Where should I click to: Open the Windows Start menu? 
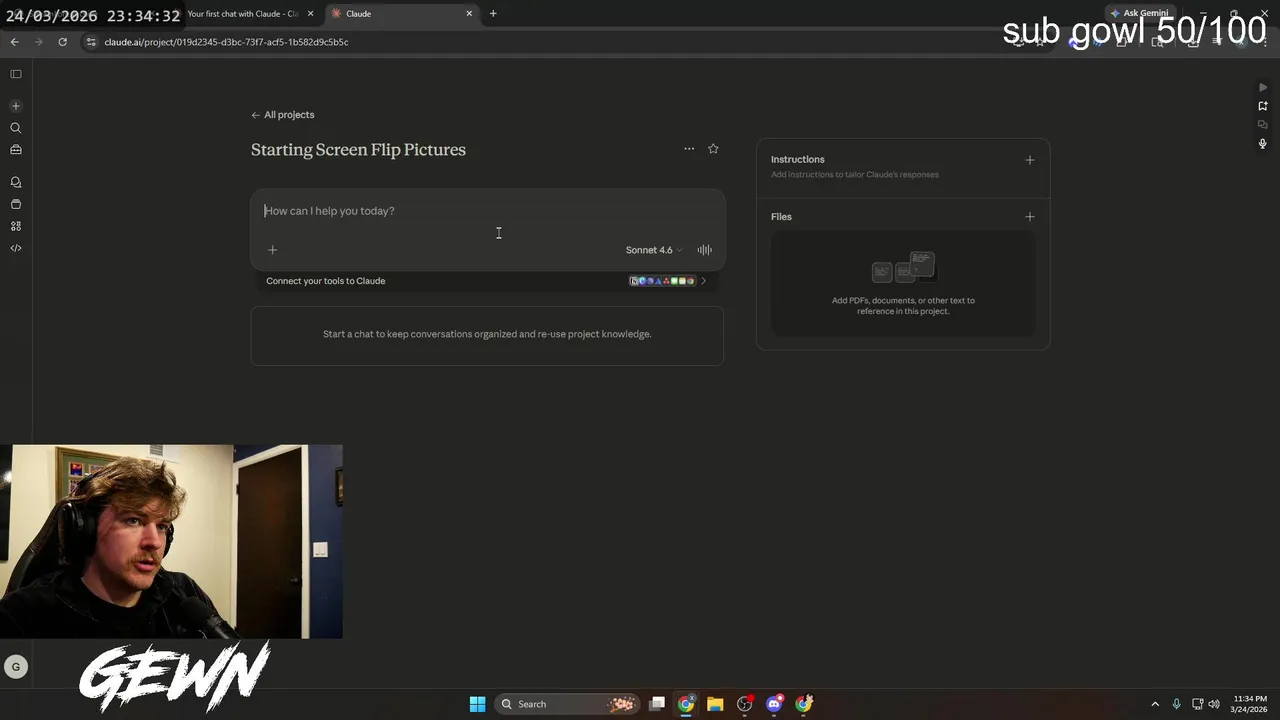[478, 704]
